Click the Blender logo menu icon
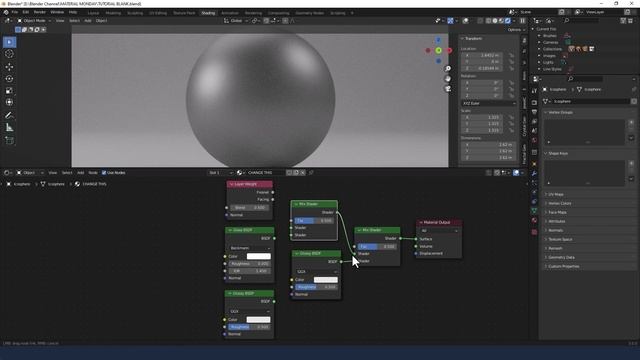640x360 pixels. click(x=6, y=12)
